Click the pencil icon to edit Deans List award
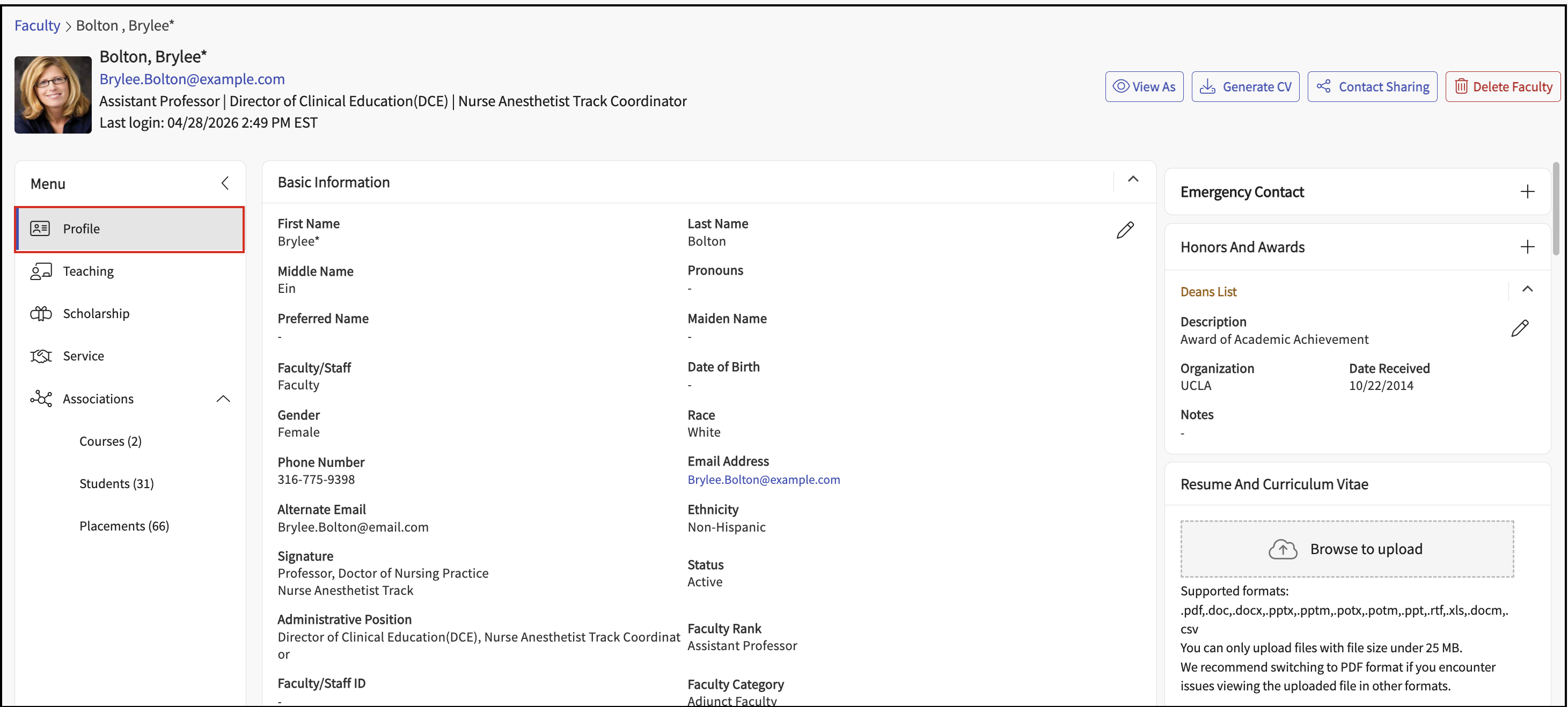The width and height of the screenshot is (1568, 707). point(1519,328)
